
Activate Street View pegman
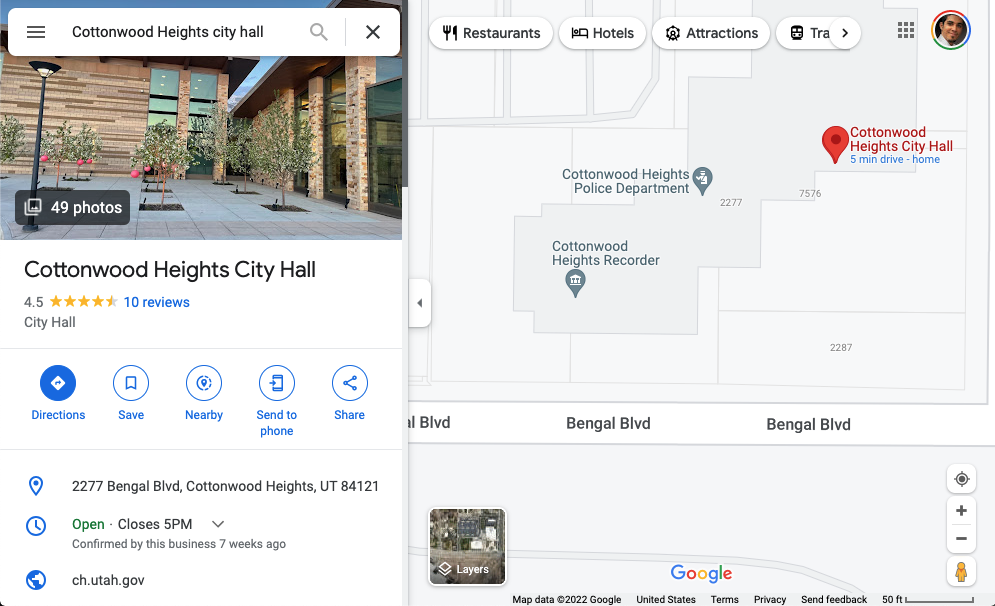(961, 571)
